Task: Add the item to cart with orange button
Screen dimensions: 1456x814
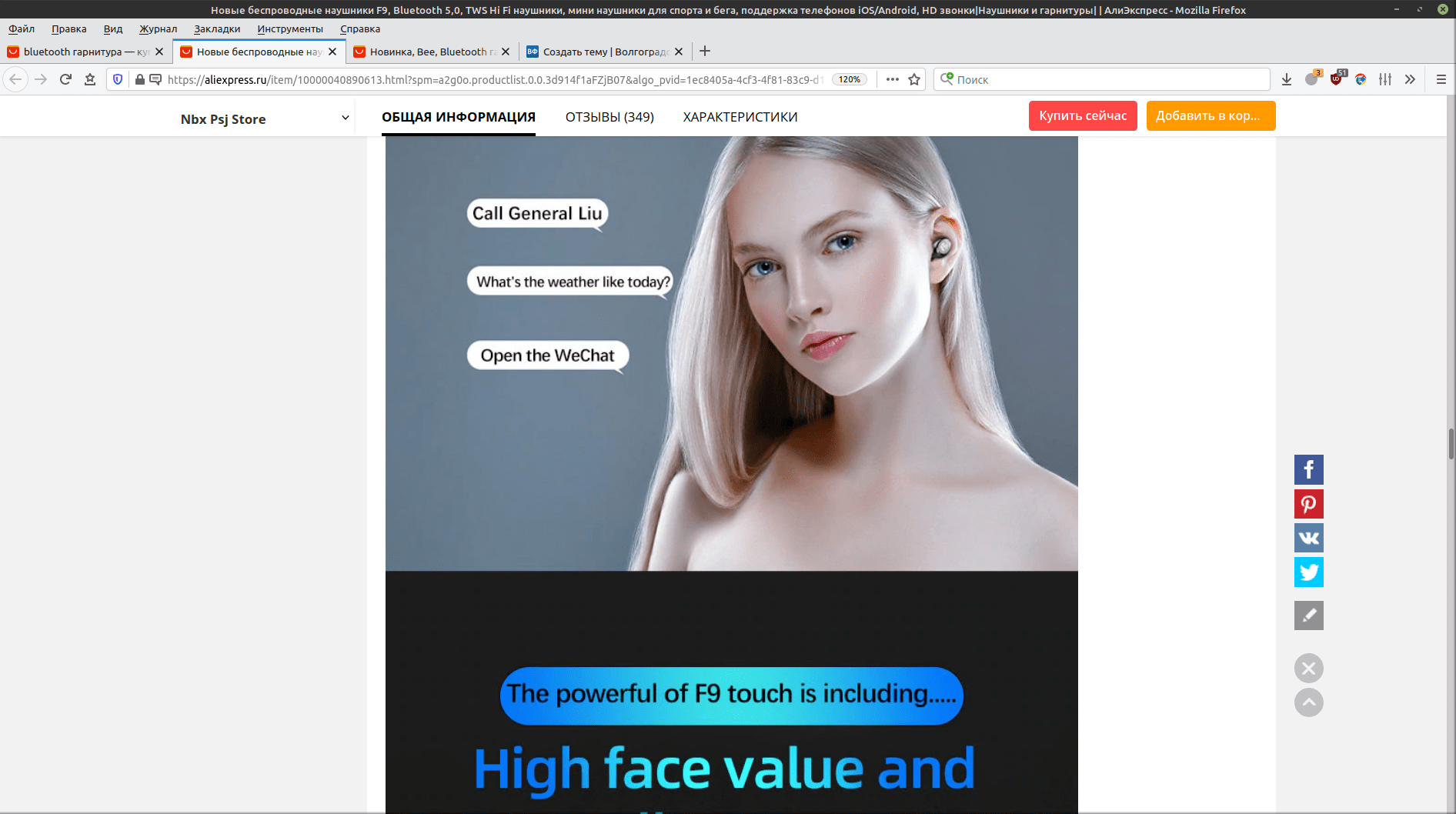Action: tap(1210, 116)
